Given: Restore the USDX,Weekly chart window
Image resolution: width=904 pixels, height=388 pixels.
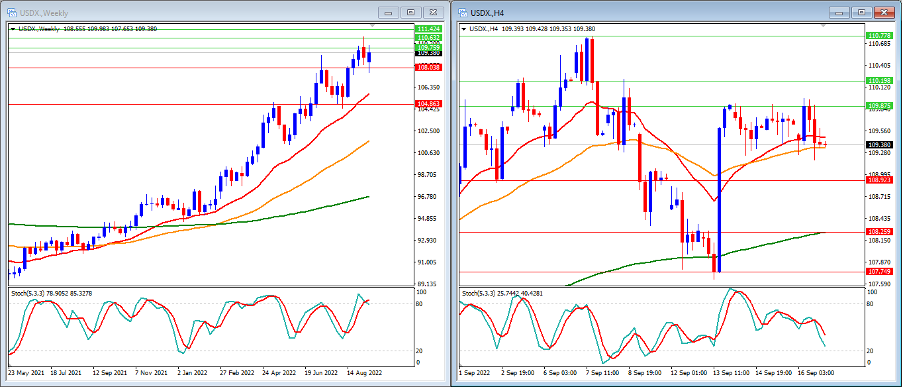Looking at the screenshot, I should [x=411, y=12].
